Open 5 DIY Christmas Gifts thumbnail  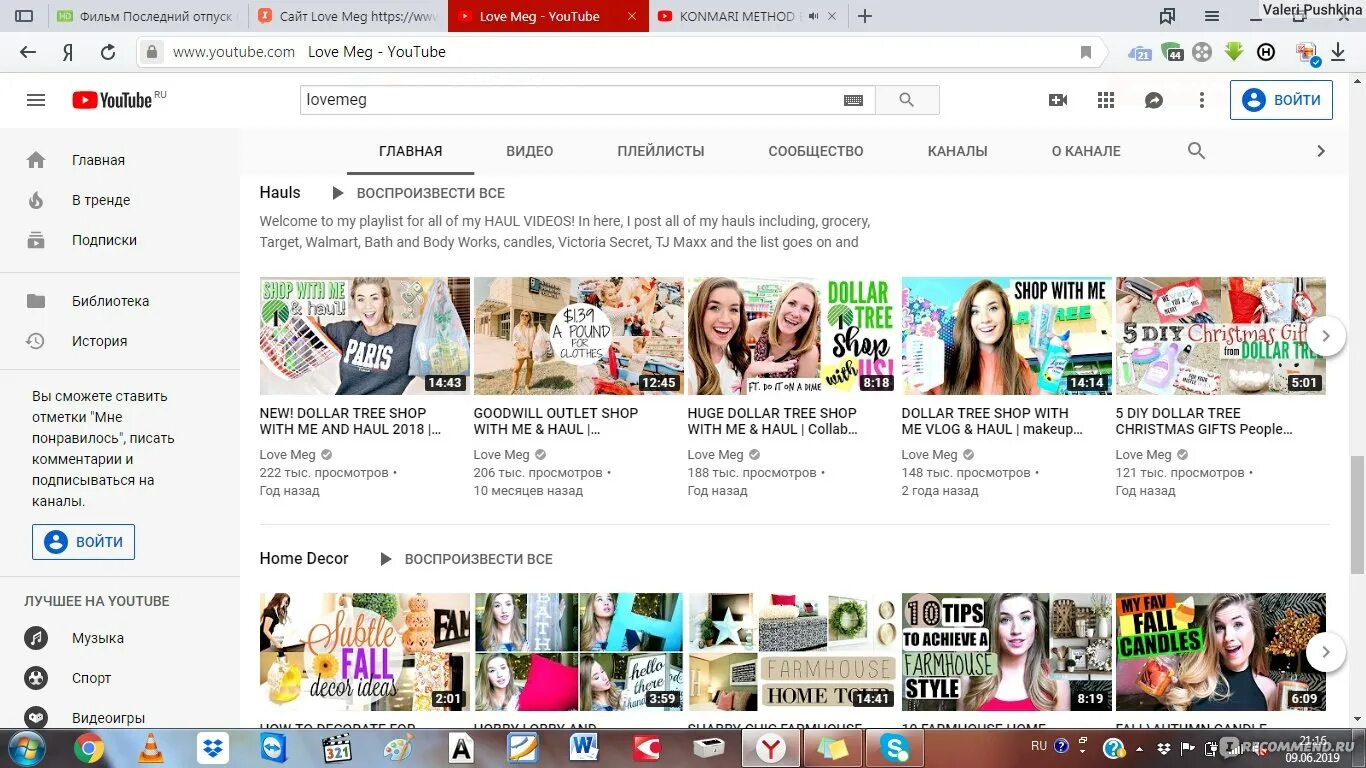pos(1221,336)
